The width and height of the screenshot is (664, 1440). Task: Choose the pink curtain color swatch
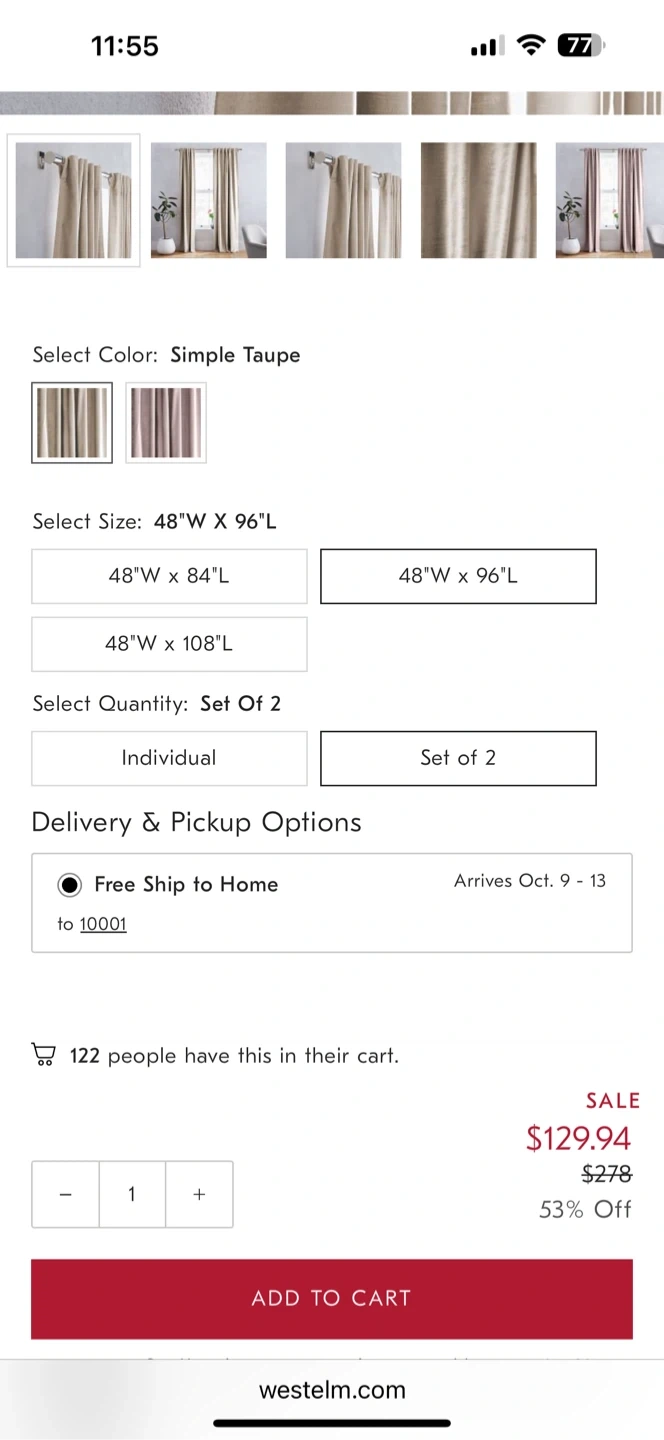[166, 423]
